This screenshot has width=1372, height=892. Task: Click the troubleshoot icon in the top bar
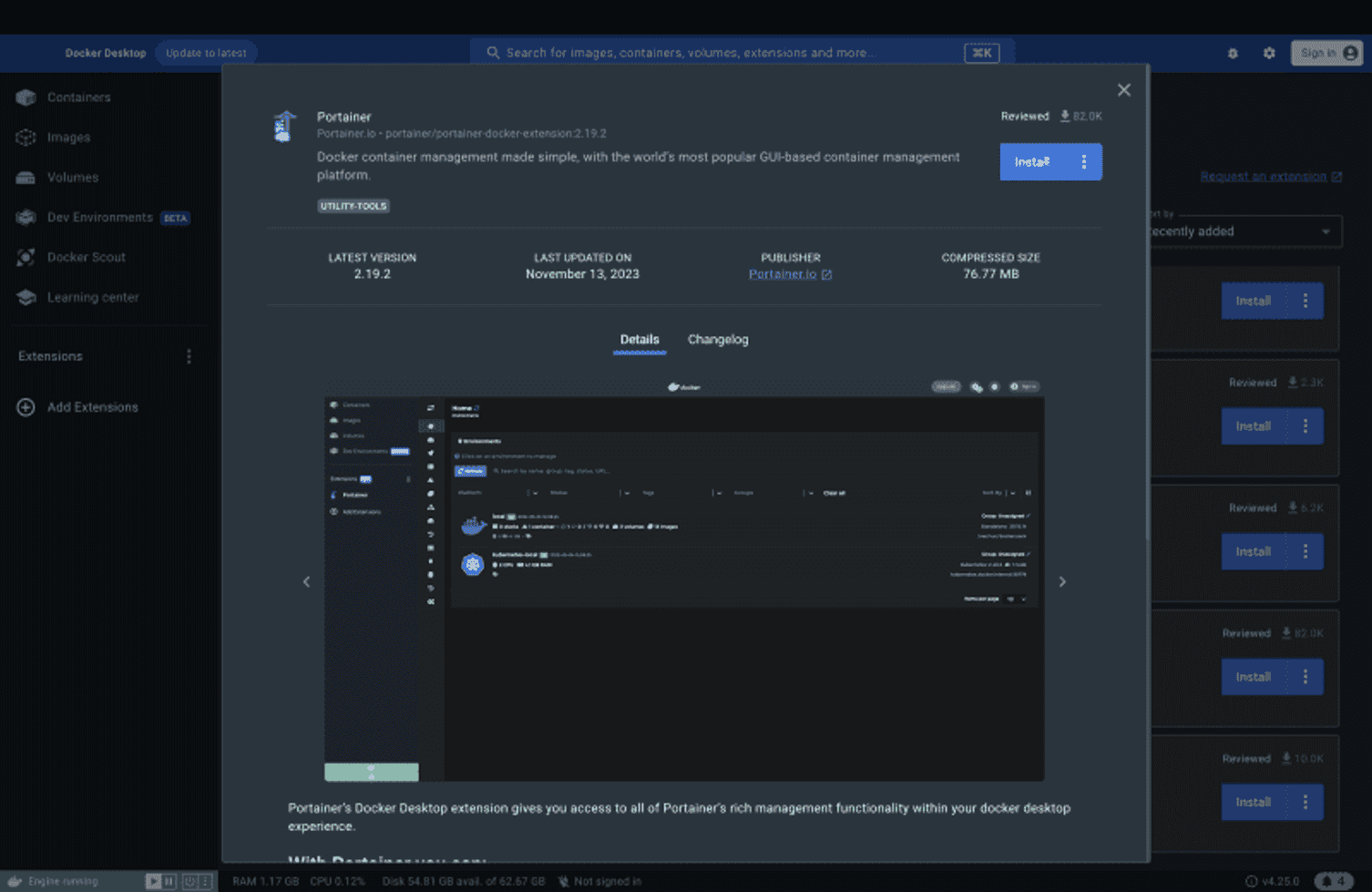point(1233,53)
